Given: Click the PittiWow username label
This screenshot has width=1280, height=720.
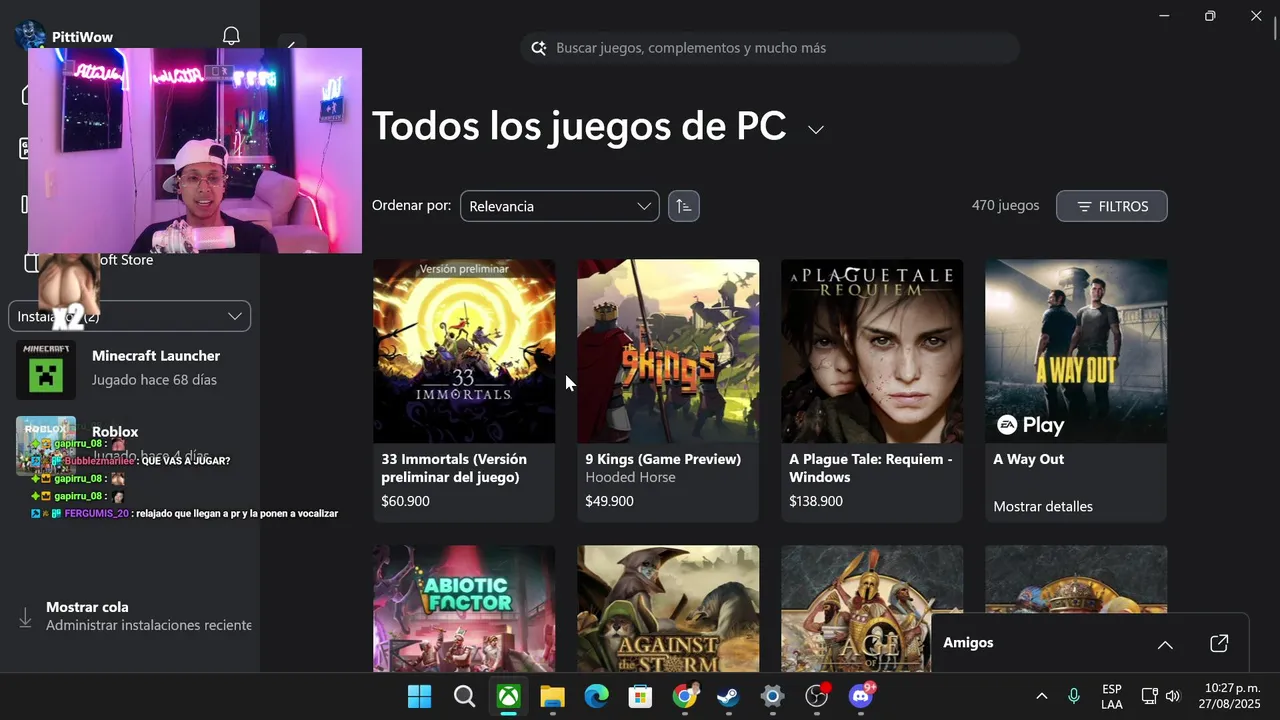Looking at the screenshot, I should point(82,37).
